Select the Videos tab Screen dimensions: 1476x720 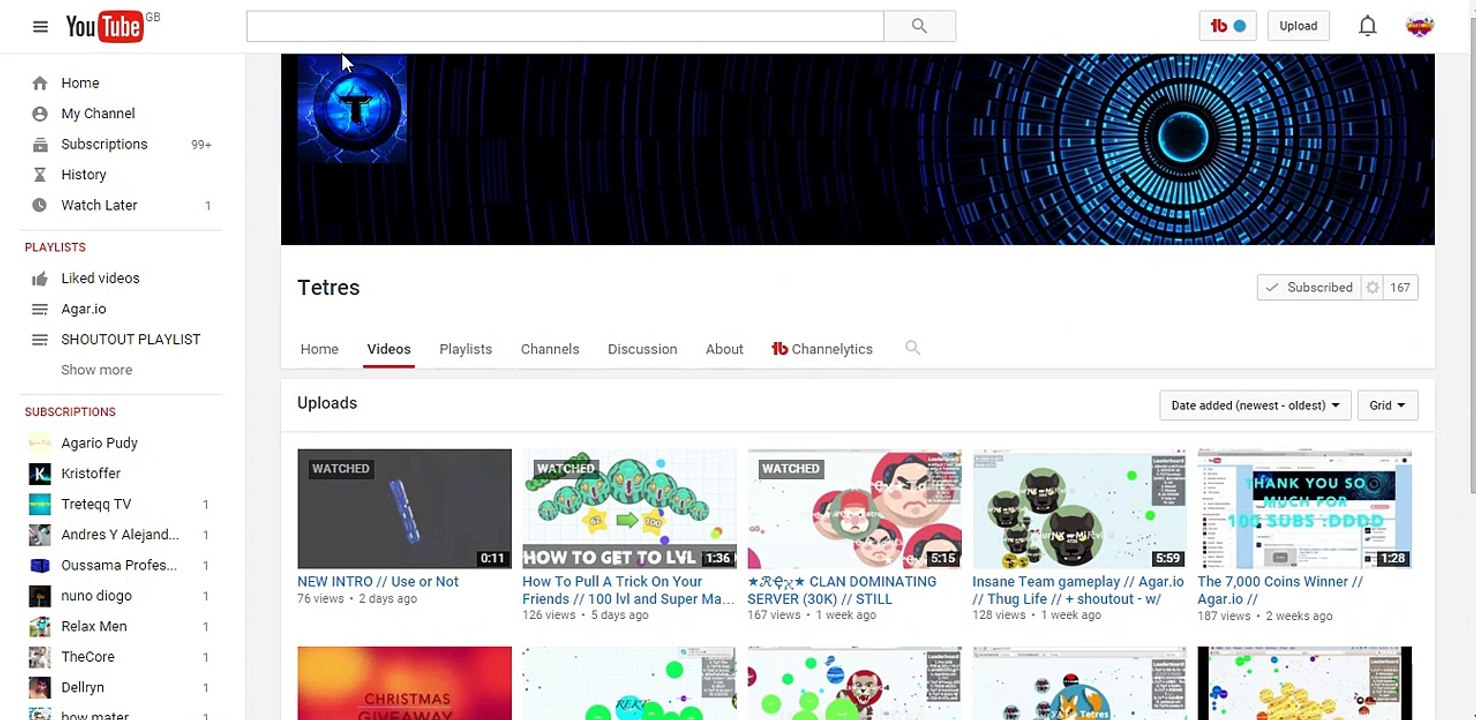pyautogui.click(x=389, y=349)
